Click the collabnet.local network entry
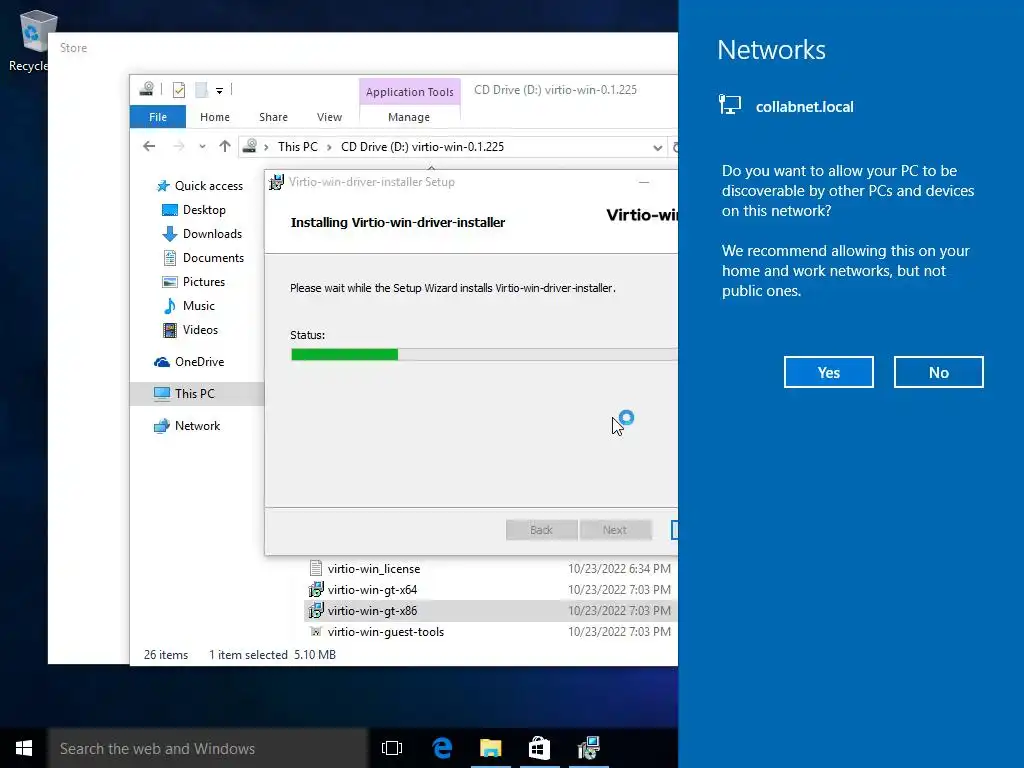 (x=786, y=106)
